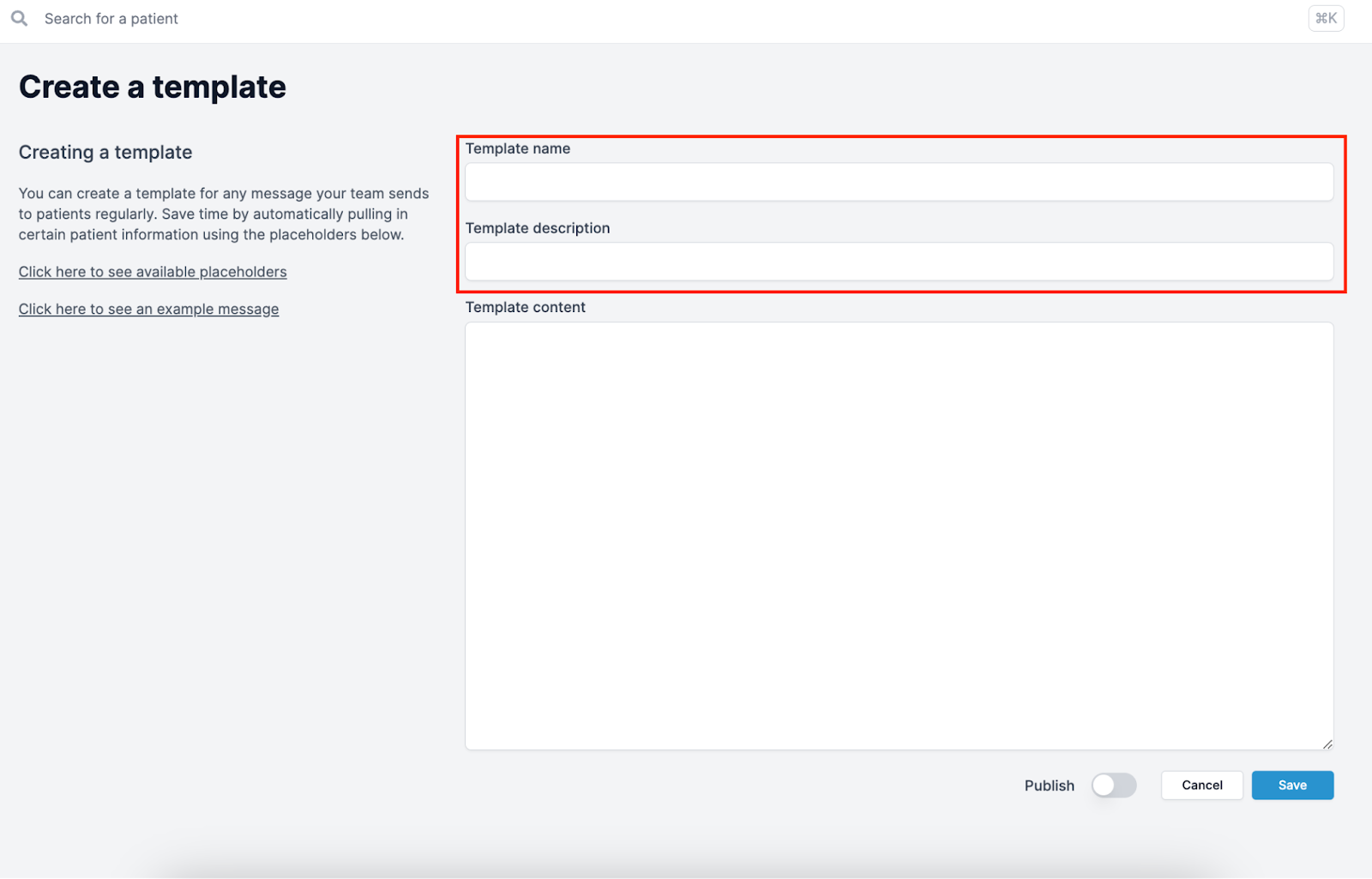Enable the Publish toggle
Screen dimensions: 1372x879
[1114, 785]
